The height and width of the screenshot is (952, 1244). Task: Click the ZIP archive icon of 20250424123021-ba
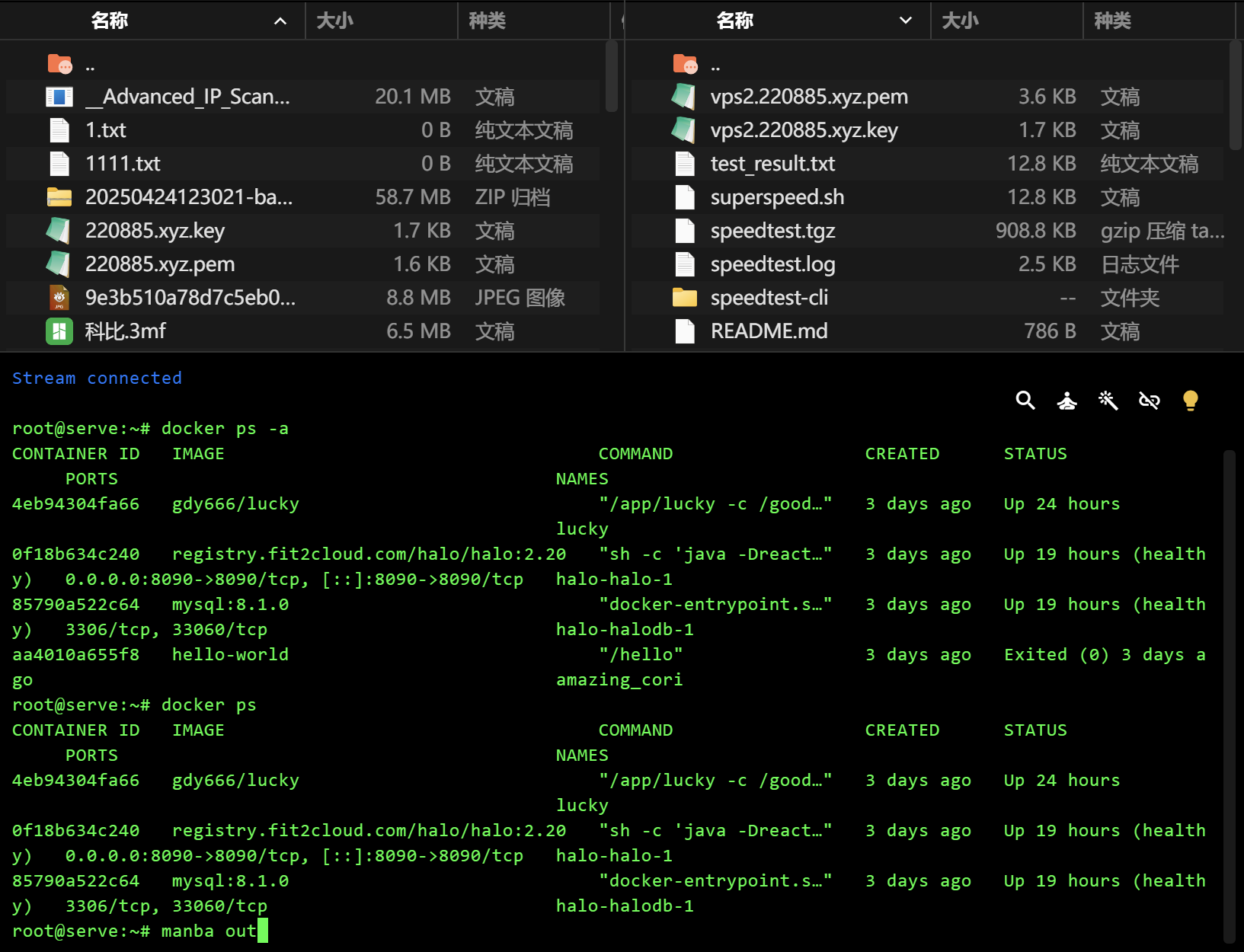(59, 197)
